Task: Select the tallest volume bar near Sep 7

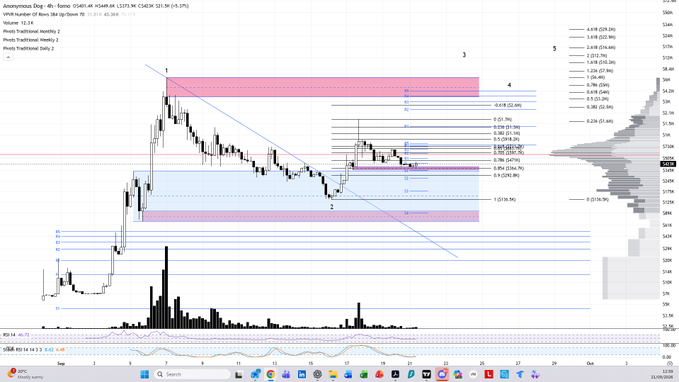Action: [166, 288]
